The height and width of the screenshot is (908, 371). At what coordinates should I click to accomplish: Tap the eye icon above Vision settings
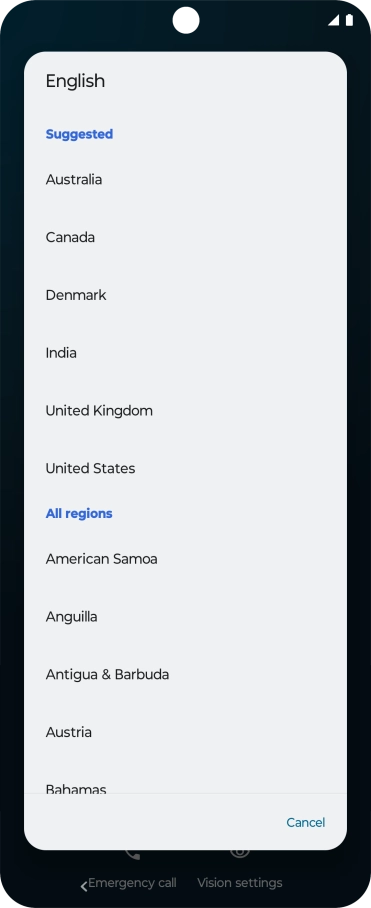click(240, 854)
